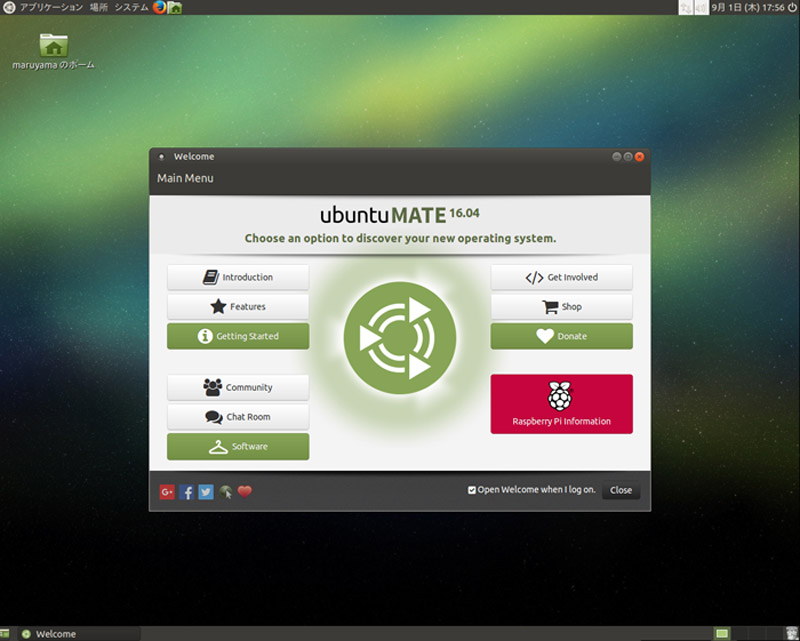Click the date and time clock

[x=748, y=8]
